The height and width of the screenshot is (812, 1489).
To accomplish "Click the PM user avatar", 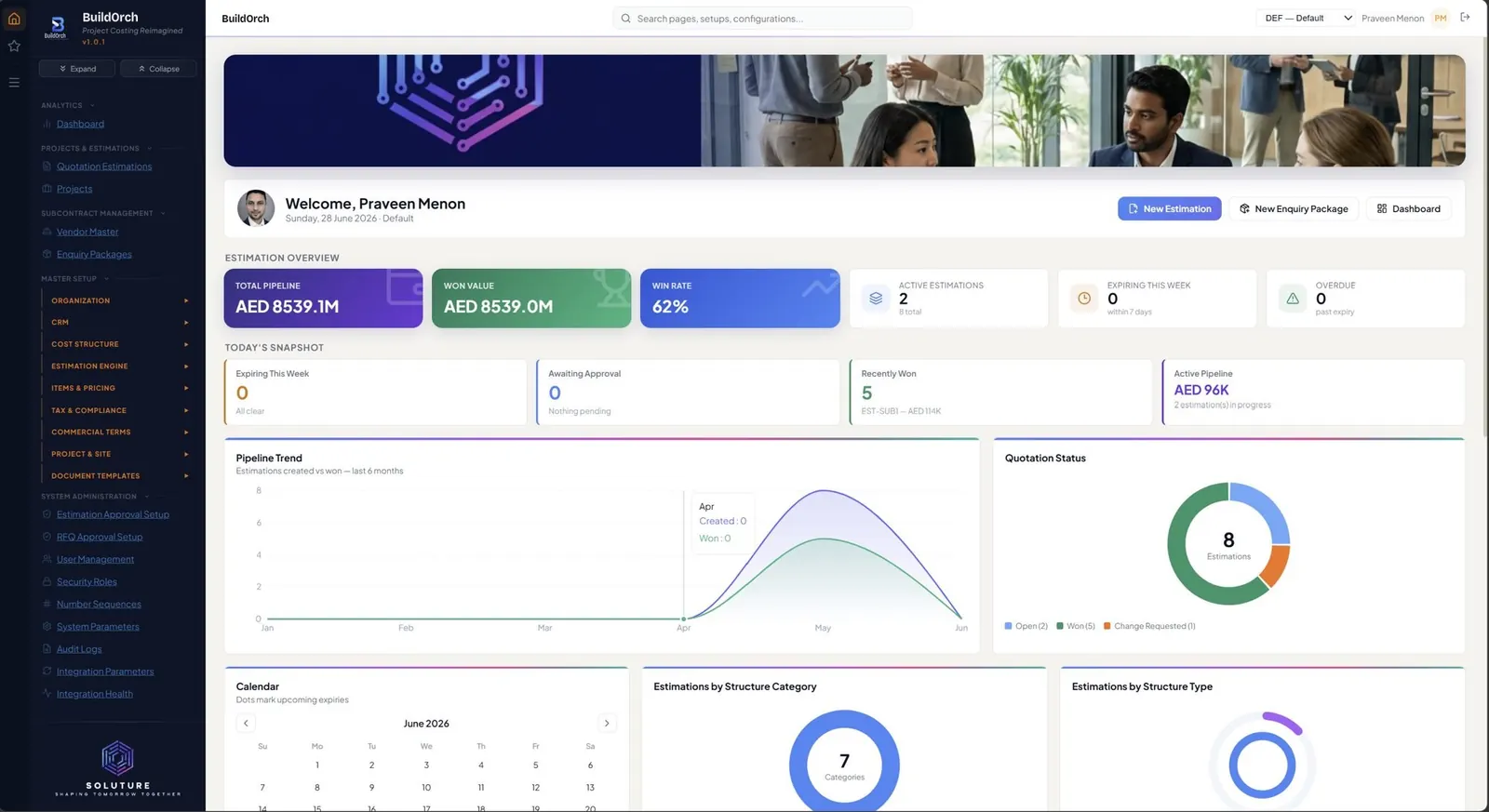I will coord(1440,19).
